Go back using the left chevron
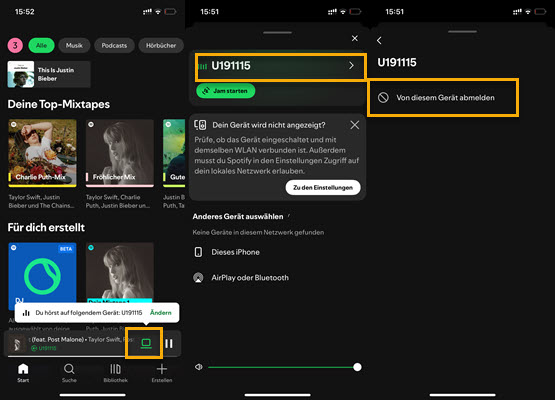 379,40
